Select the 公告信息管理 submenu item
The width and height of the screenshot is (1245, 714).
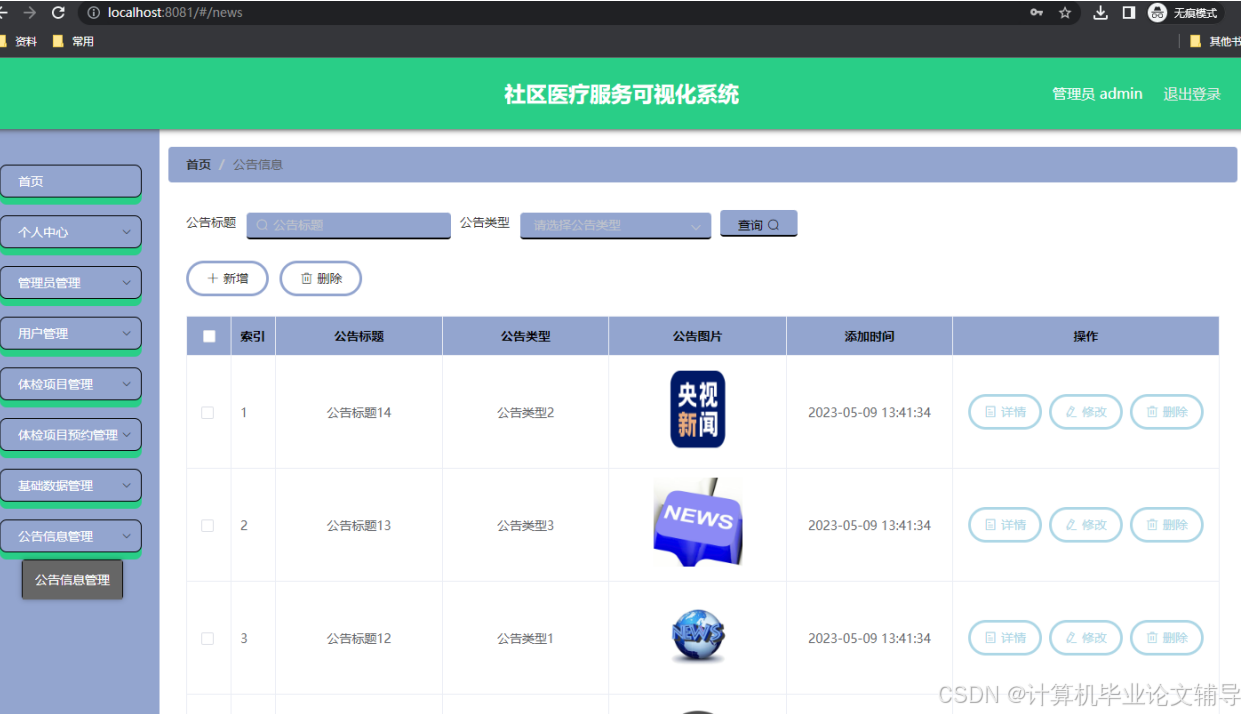72,578
